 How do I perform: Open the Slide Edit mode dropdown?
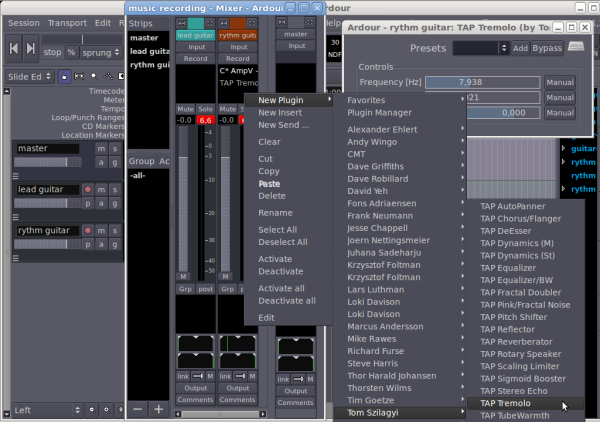(x=30, y=77)
